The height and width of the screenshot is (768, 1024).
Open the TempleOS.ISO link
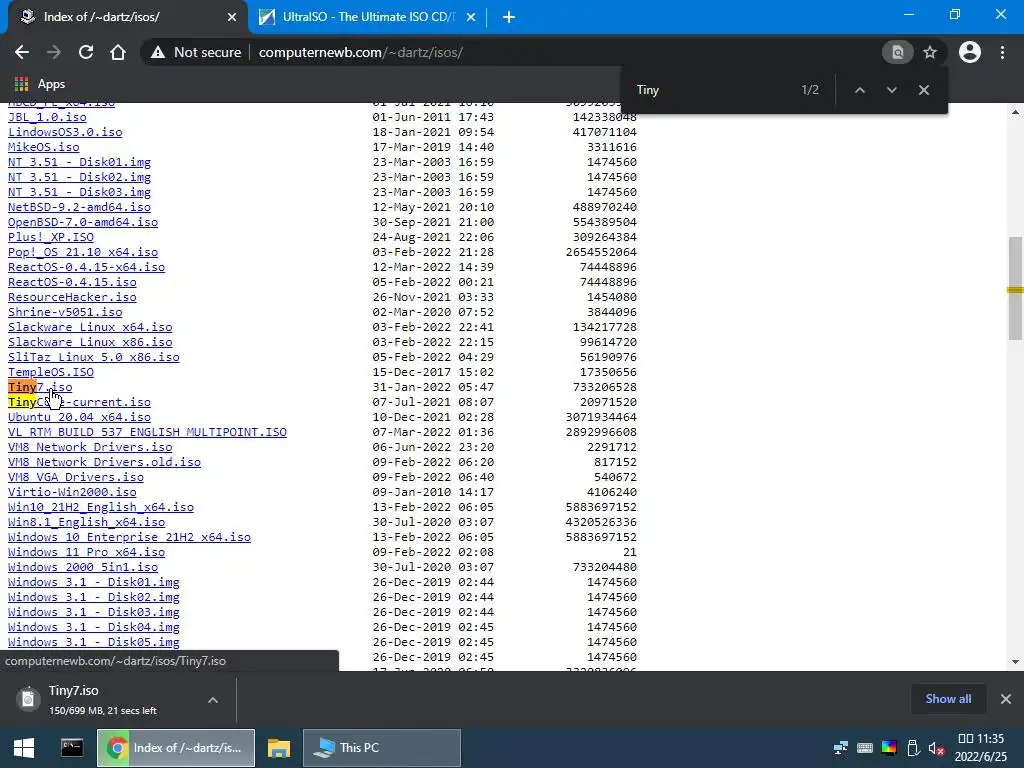coord(51,372)
